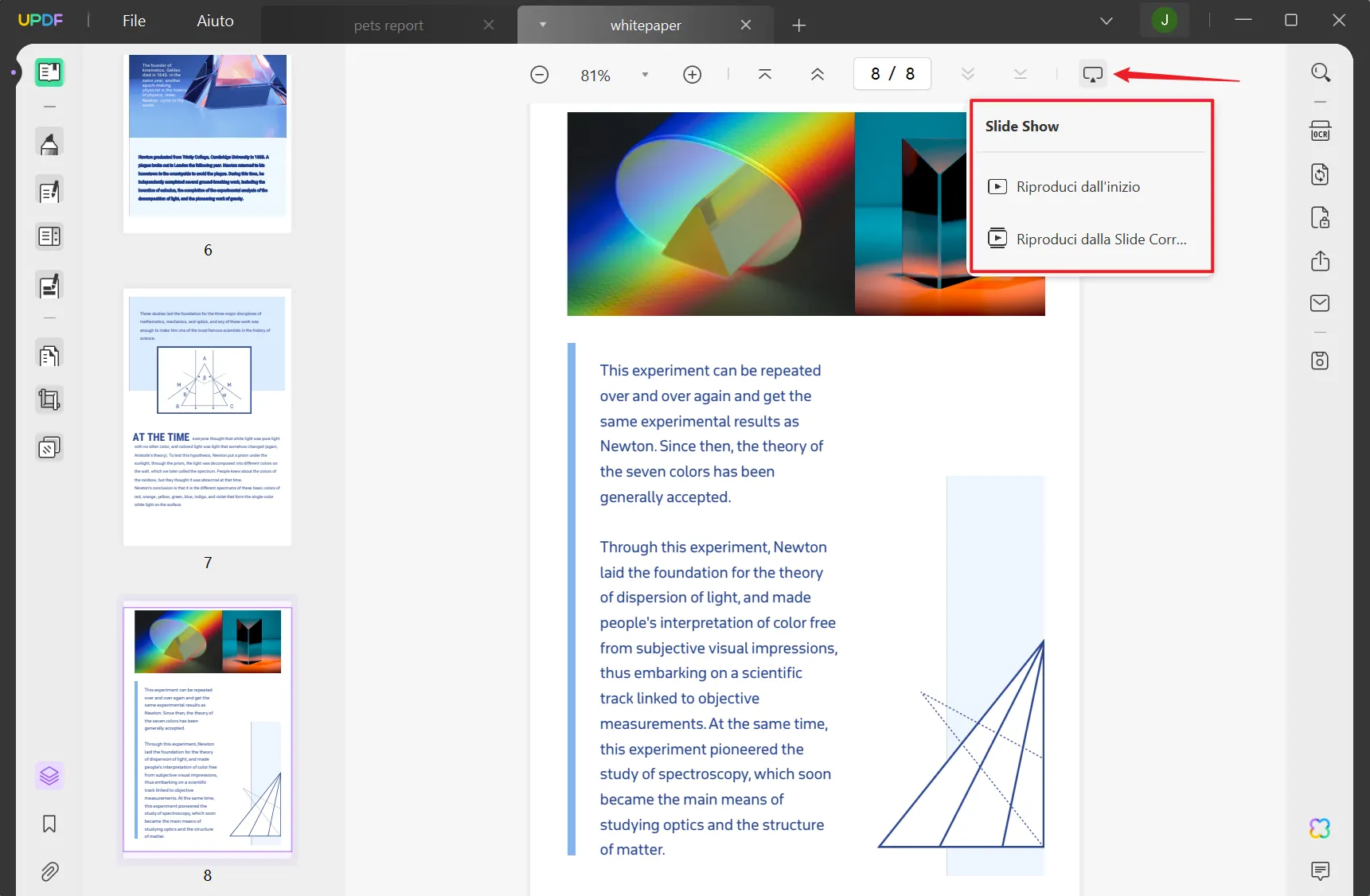Open the UPDF AI assistant icon
This screenshot has width=1370, height=896.
[1320, 828]
